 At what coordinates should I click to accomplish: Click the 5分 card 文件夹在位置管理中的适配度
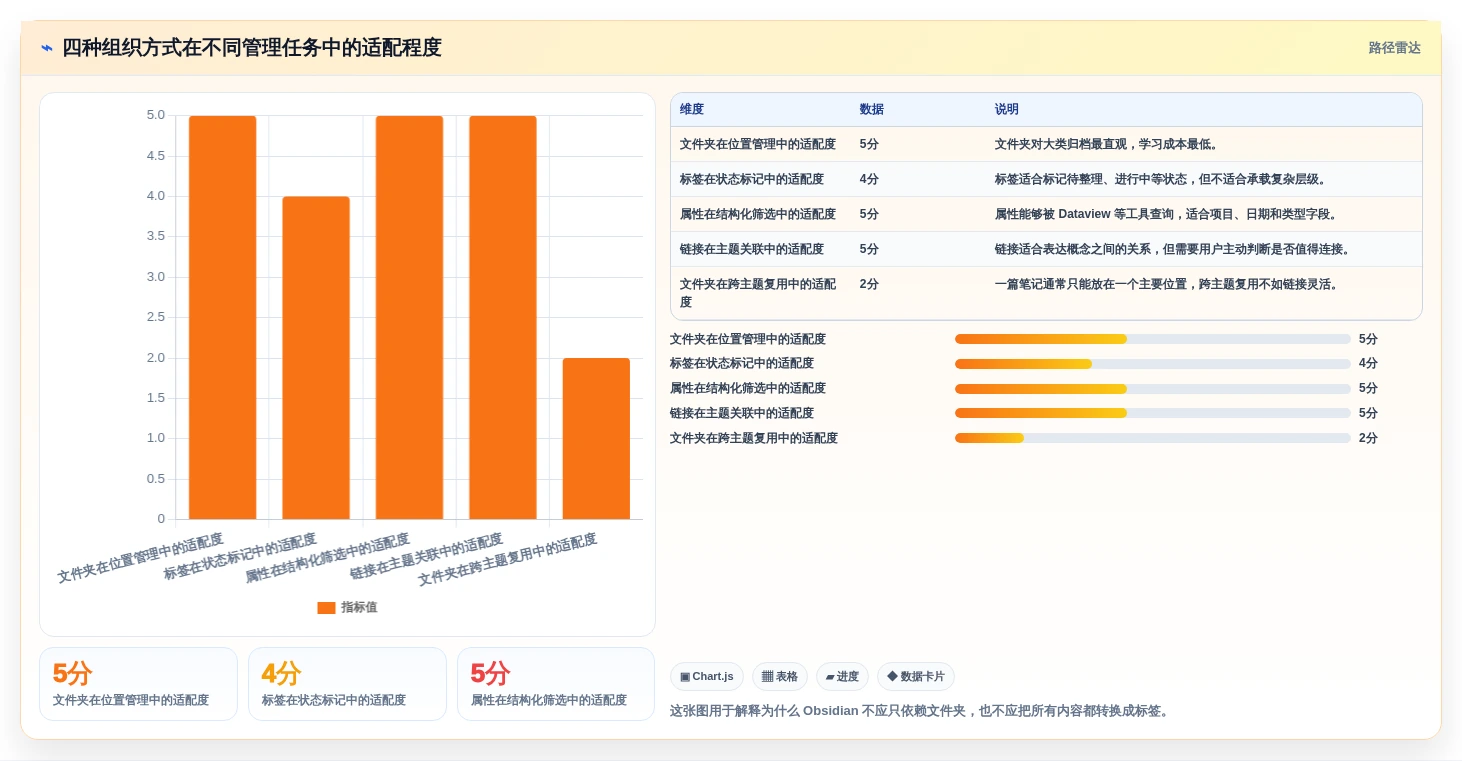(x=138, y=684)
